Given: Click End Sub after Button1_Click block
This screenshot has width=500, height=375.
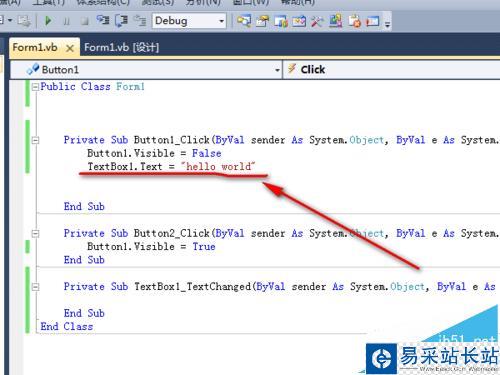Looking at the screenshot, I should tap(84, 206).
